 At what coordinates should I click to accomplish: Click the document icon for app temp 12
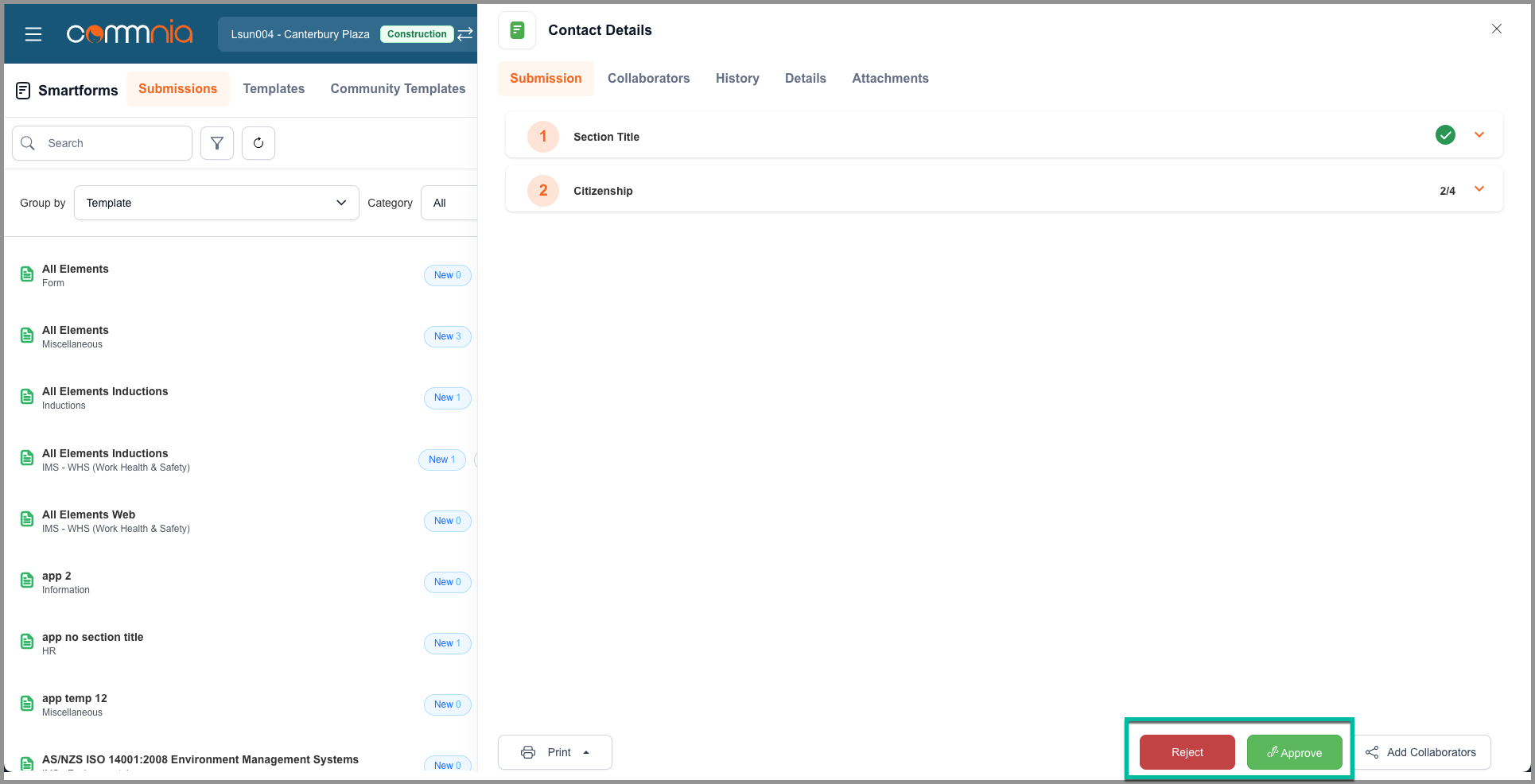pos(27,704)
